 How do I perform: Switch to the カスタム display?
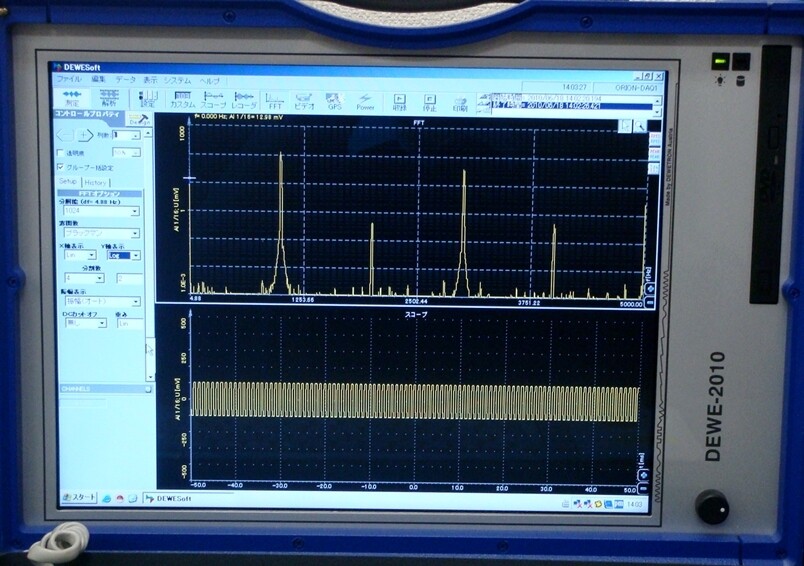coord(183,99)
